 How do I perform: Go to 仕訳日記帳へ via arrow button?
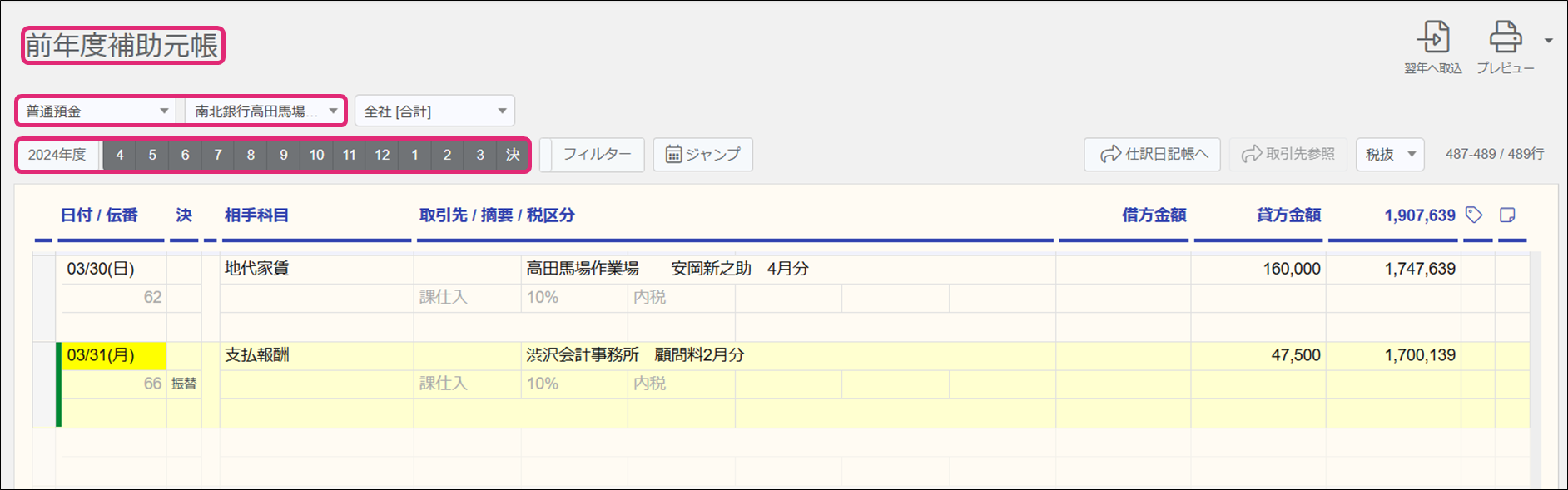point(1152,155)
